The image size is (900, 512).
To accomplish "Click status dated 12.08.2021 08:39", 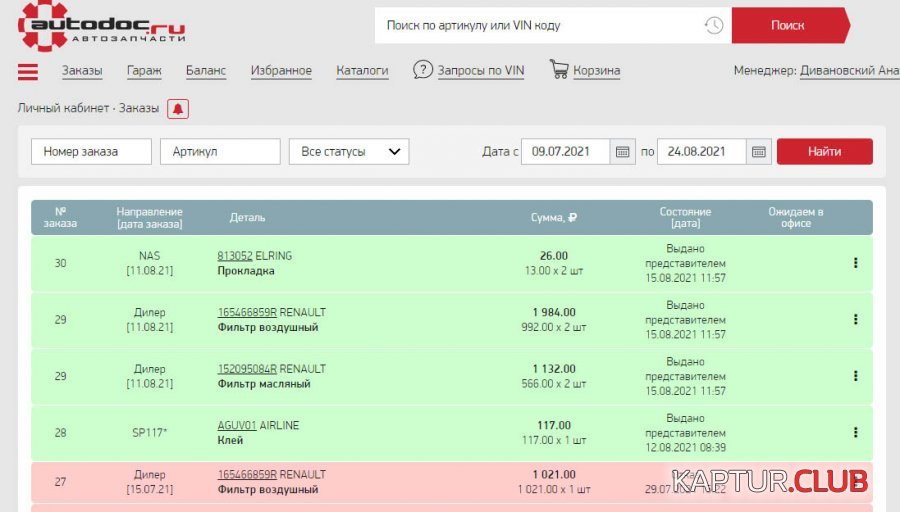I will 685,433.
